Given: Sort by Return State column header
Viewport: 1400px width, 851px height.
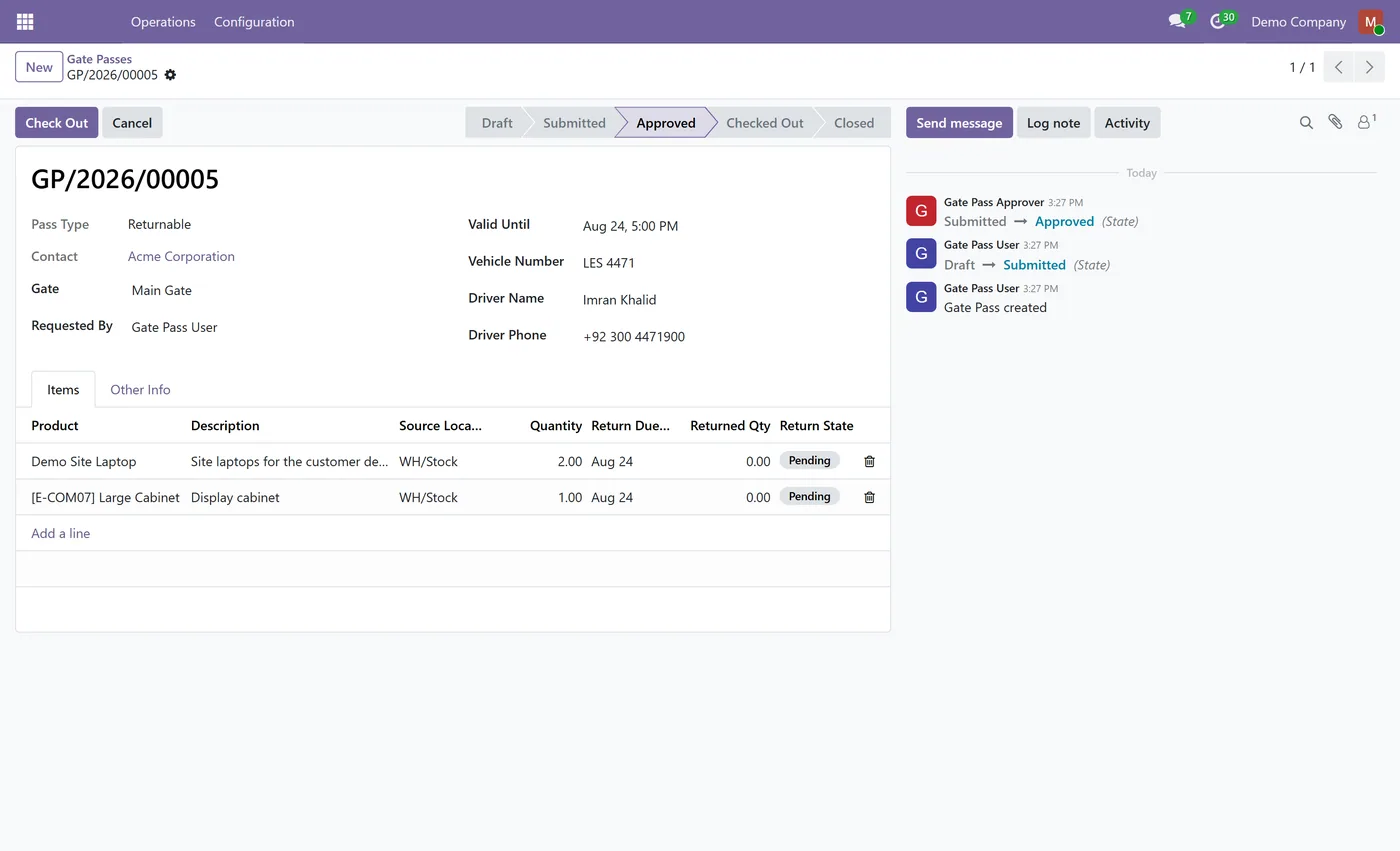Looking at the screenshot, I should 816,425.
